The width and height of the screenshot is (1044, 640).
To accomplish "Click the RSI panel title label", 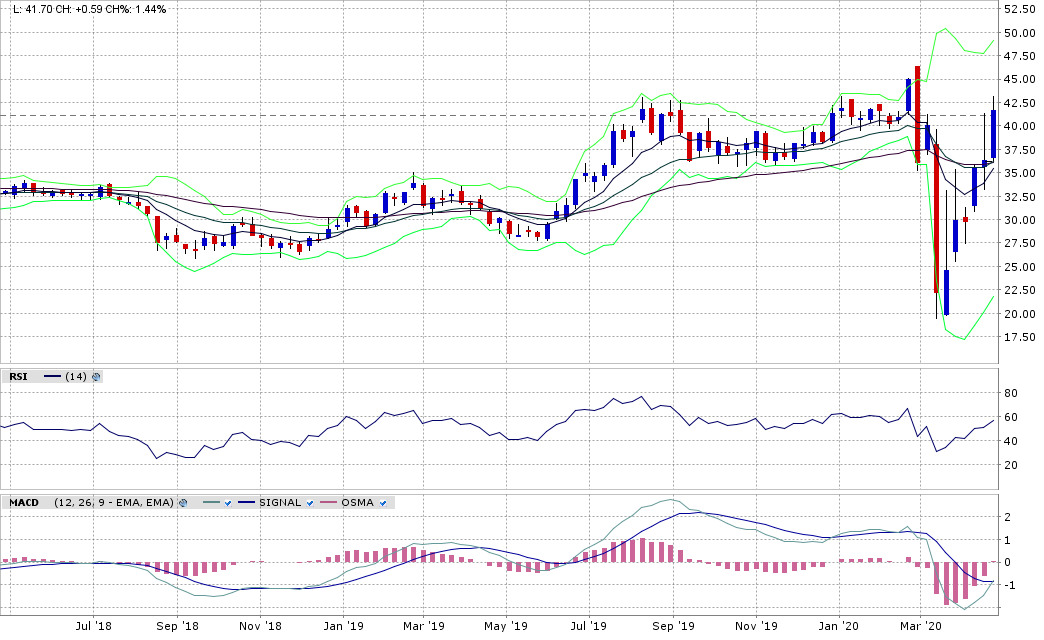I will coord(17,377).
